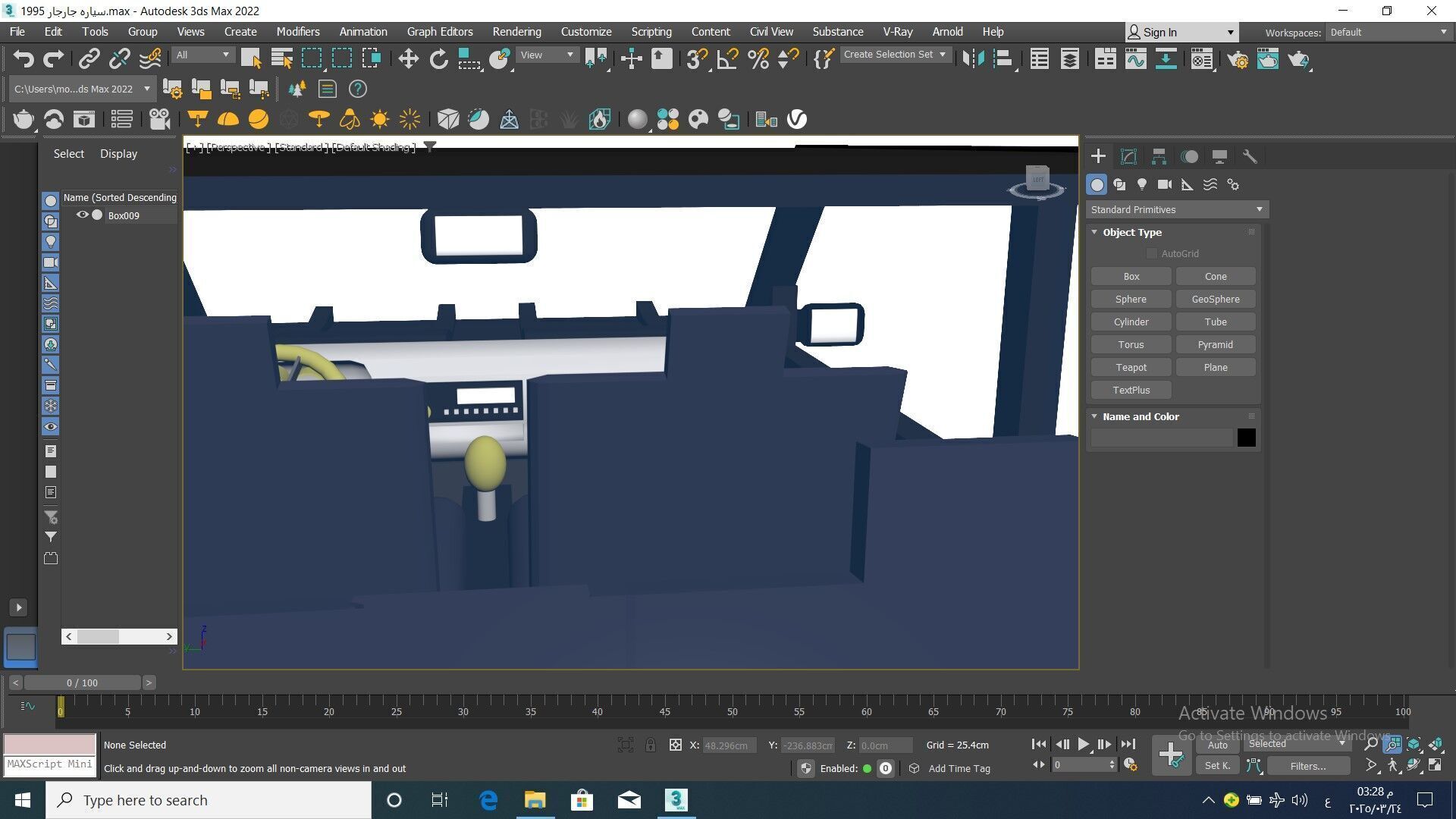Select the Rotate transform tool
Screen dimensions: 1456x819
pos(438,59)
